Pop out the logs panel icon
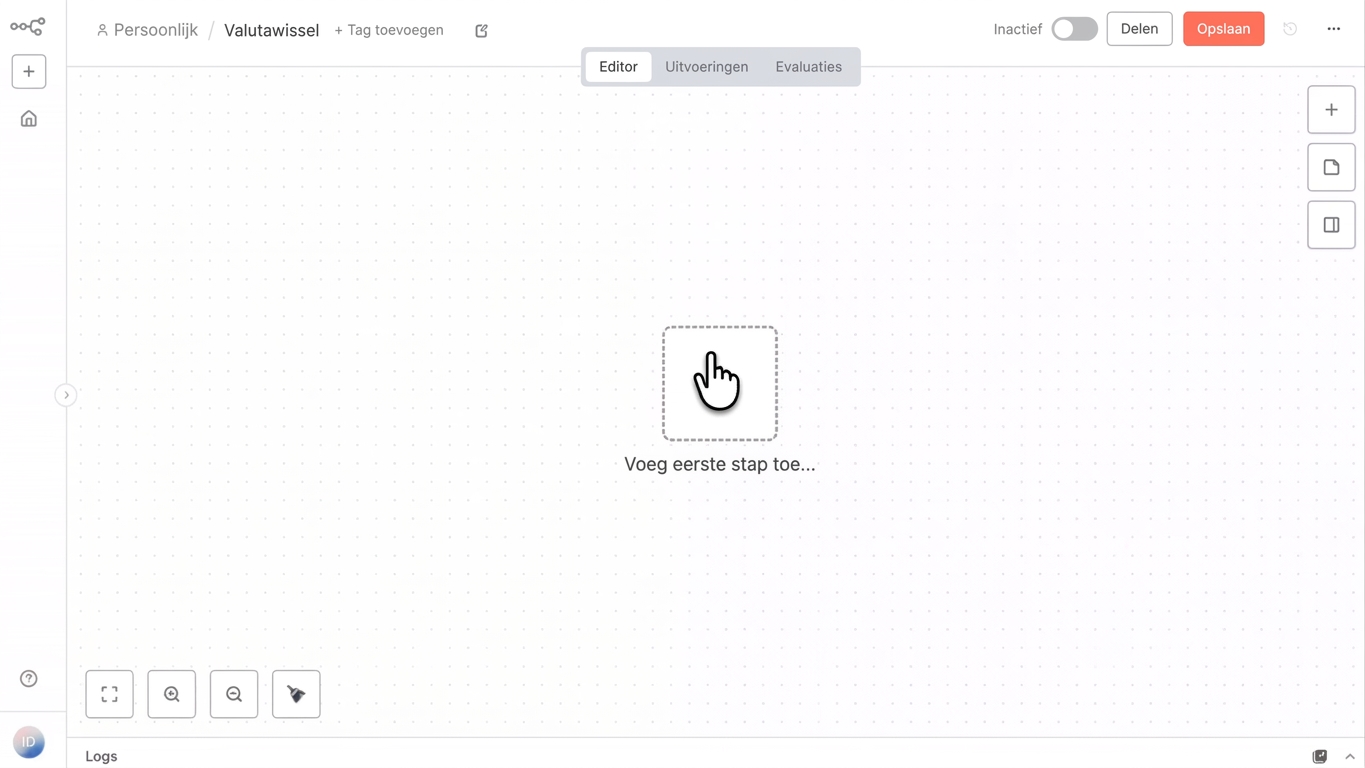The height and width of the screenshot is (768, 1365). coord(1320,756)
